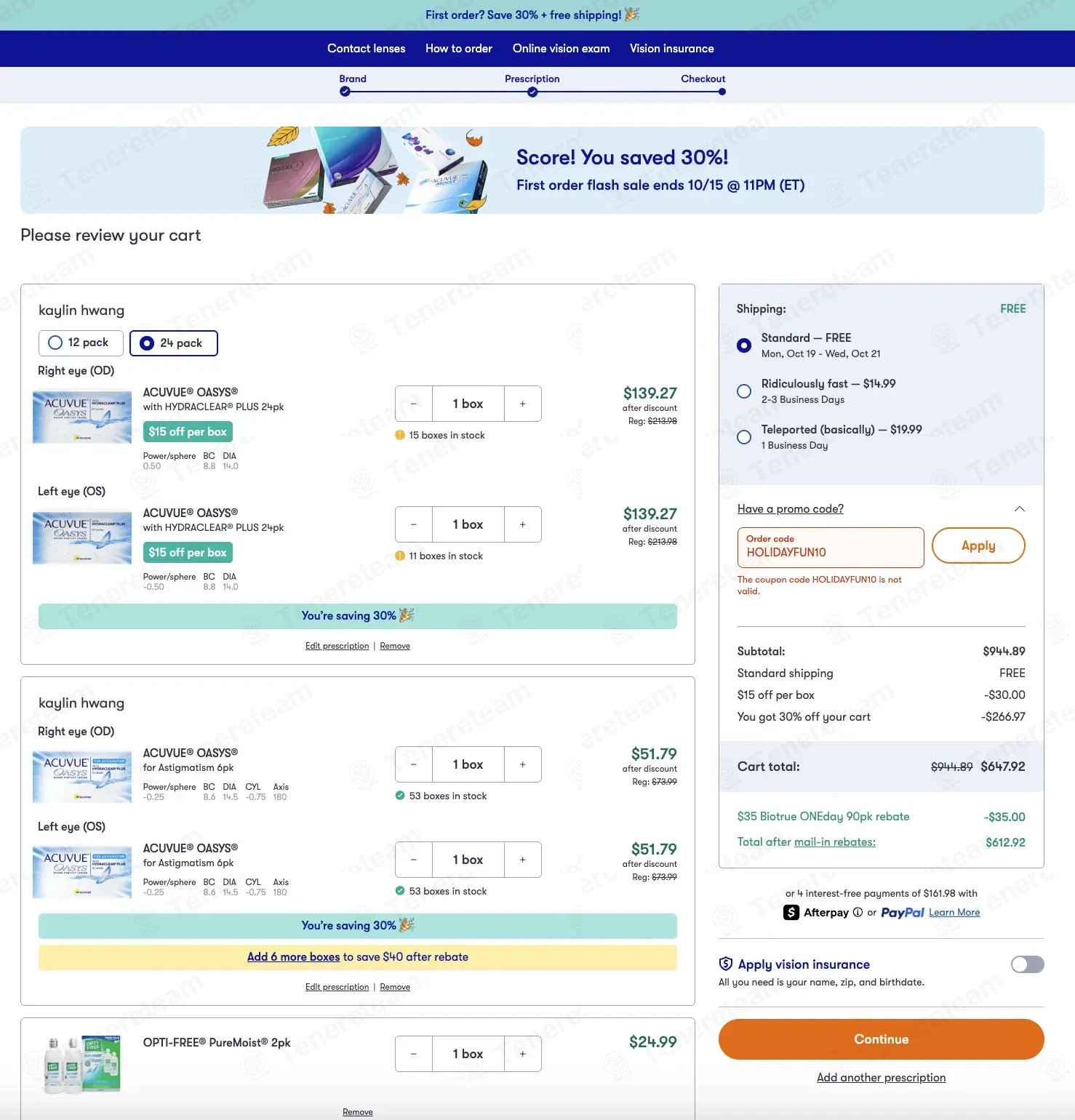Increase quantity for Left eye Oasys 24pk
Image resolution: width=1075 pixels, height=1120 pixels.
522,524
